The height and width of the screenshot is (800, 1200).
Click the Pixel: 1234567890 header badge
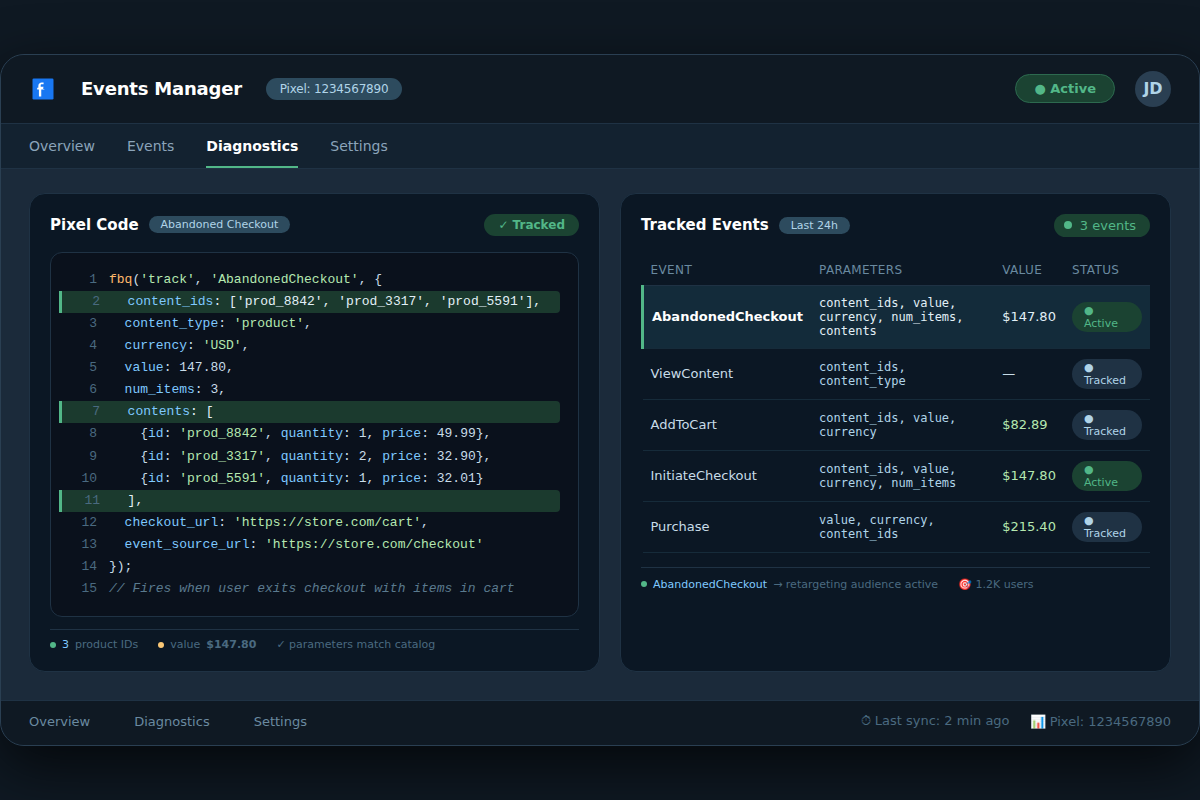tap(334, 89)
